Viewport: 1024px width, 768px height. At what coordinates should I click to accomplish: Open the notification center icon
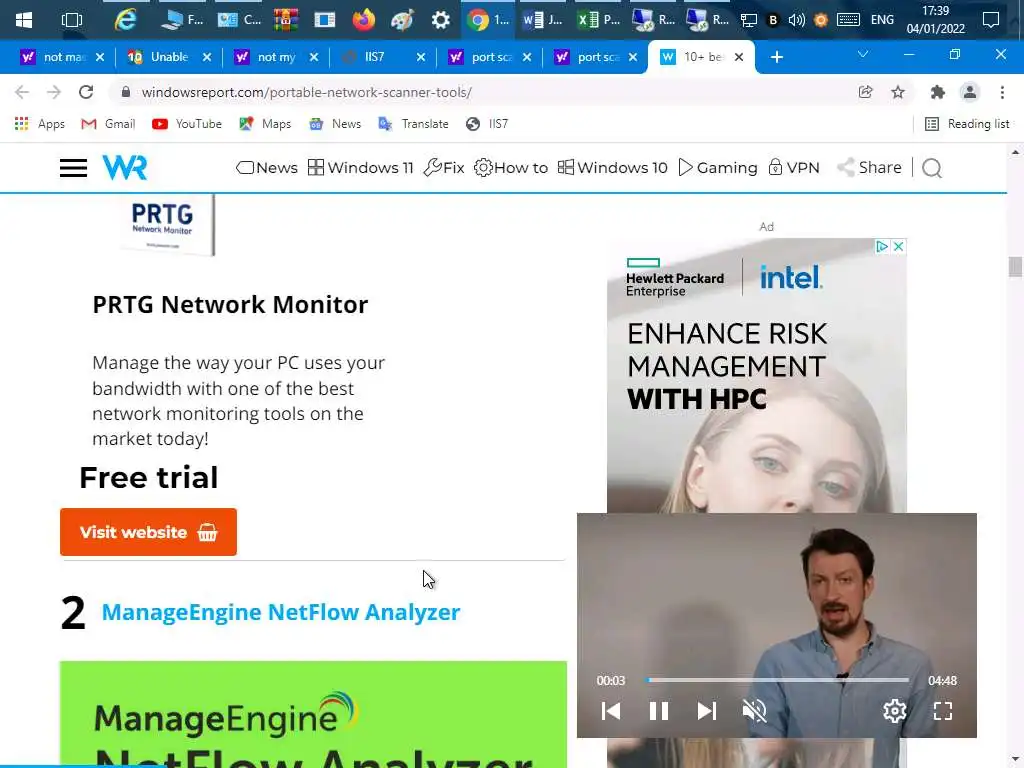991,20
